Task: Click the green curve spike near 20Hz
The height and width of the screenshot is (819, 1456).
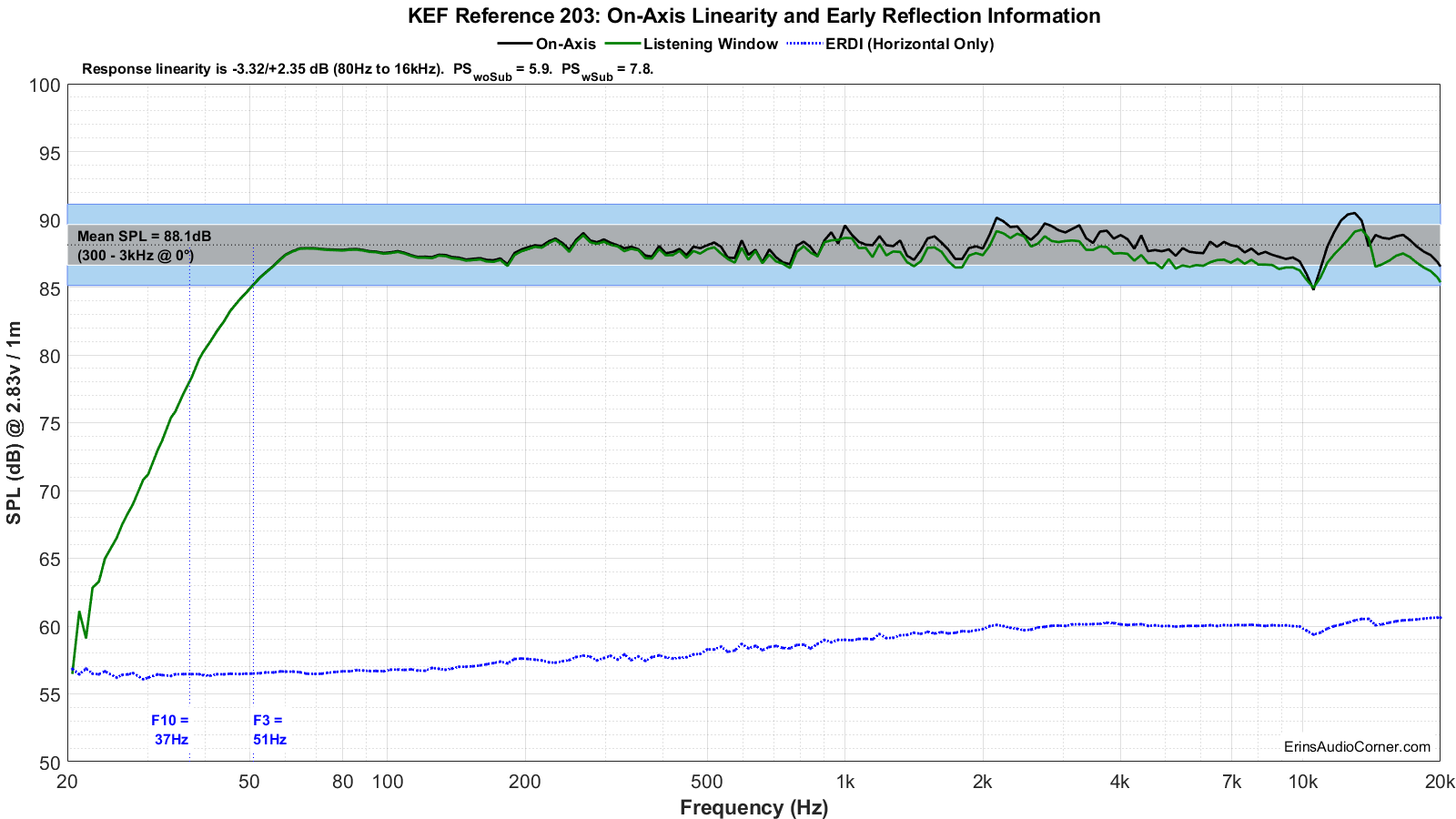Action: [x=80, y=612]
